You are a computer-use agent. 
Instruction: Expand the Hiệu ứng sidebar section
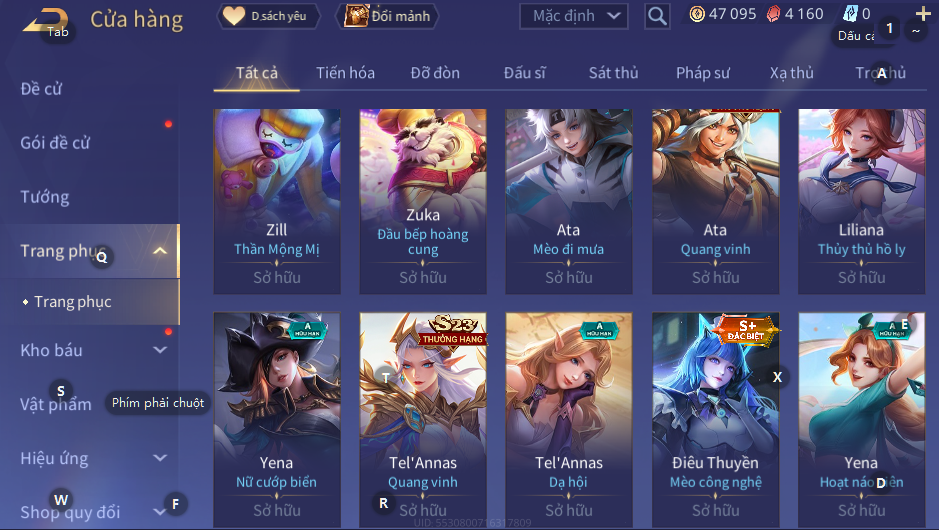click(x=160, y=458)
